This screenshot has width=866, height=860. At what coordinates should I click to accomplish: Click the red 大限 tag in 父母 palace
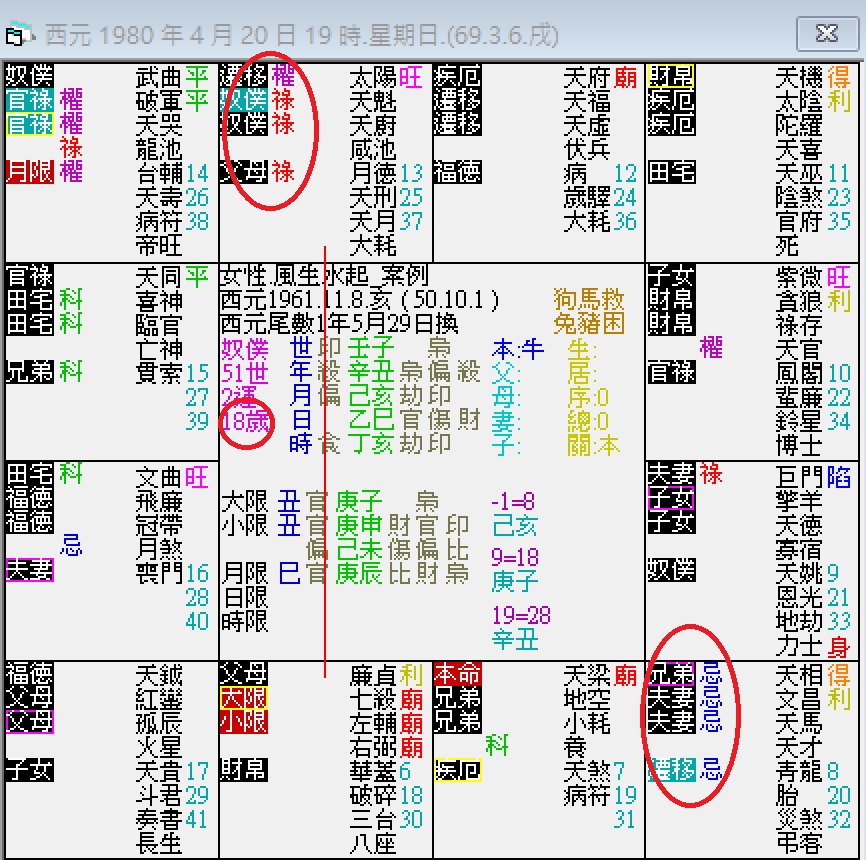243,697
